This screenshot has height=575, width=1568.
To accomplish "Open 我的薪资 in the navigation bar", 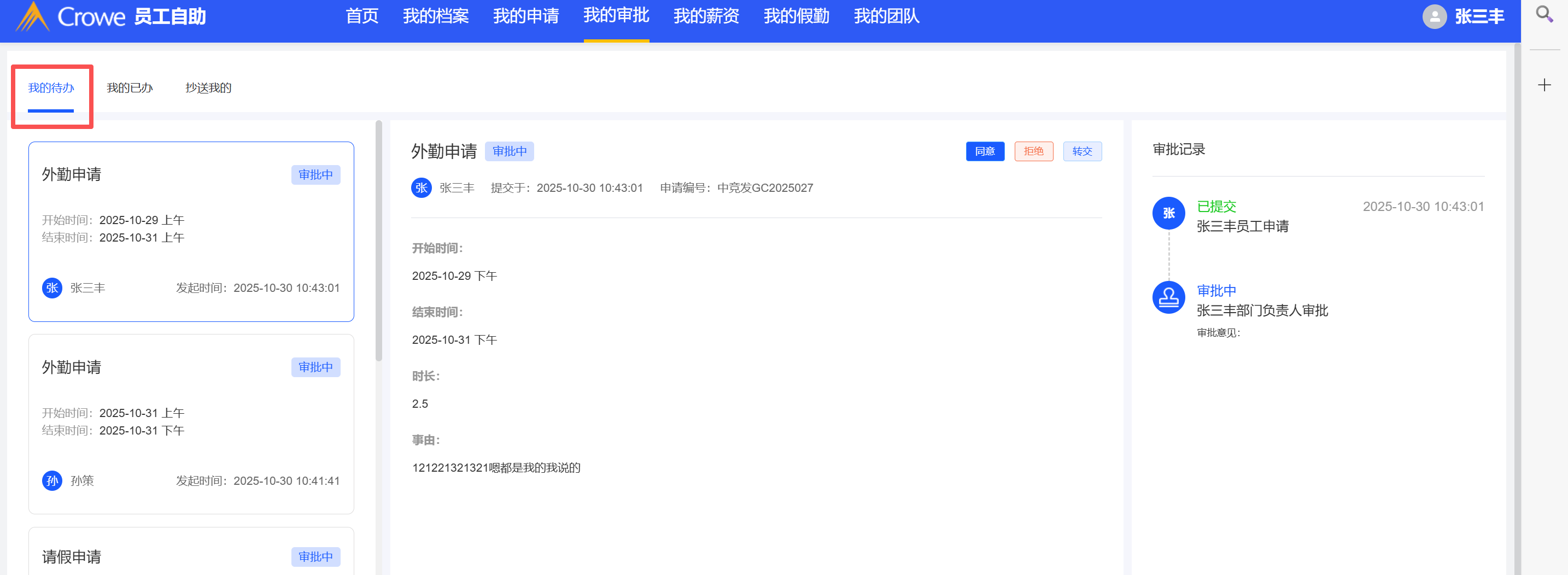I will pyautogui.click(x=706, y=16).
